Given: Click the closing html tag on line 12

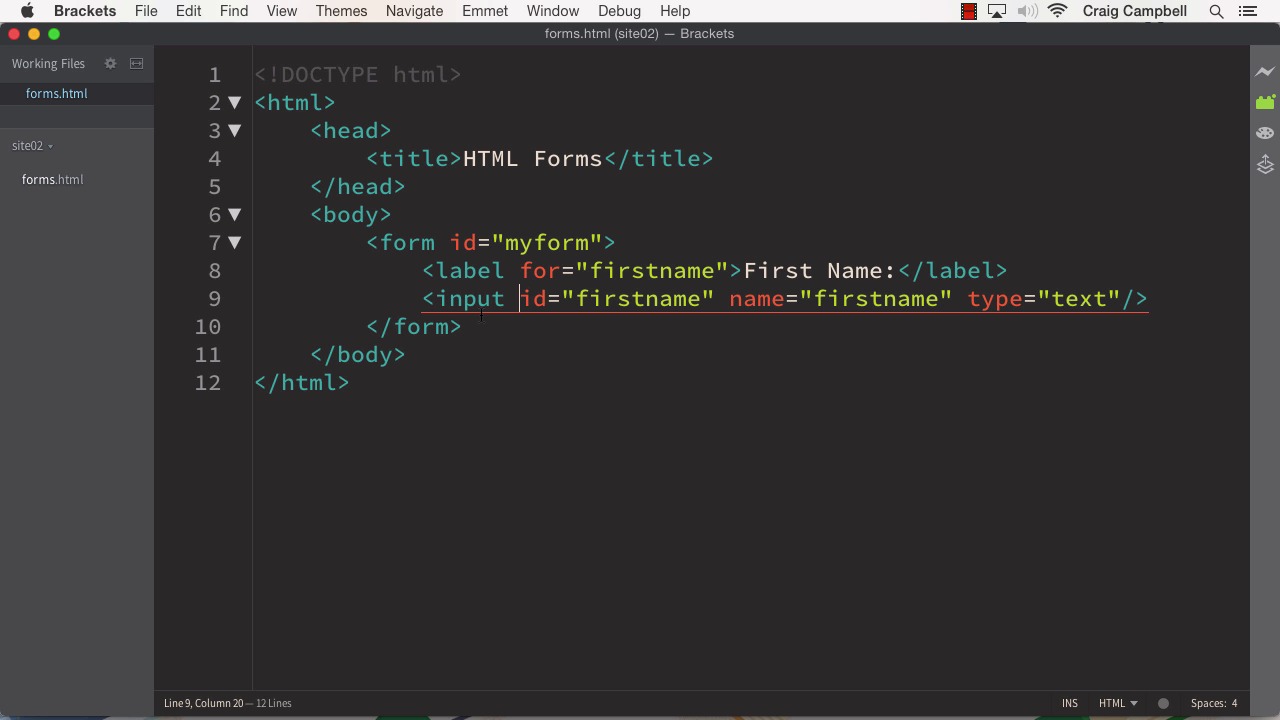Looking at the screenshot, I should click(302, 383).
